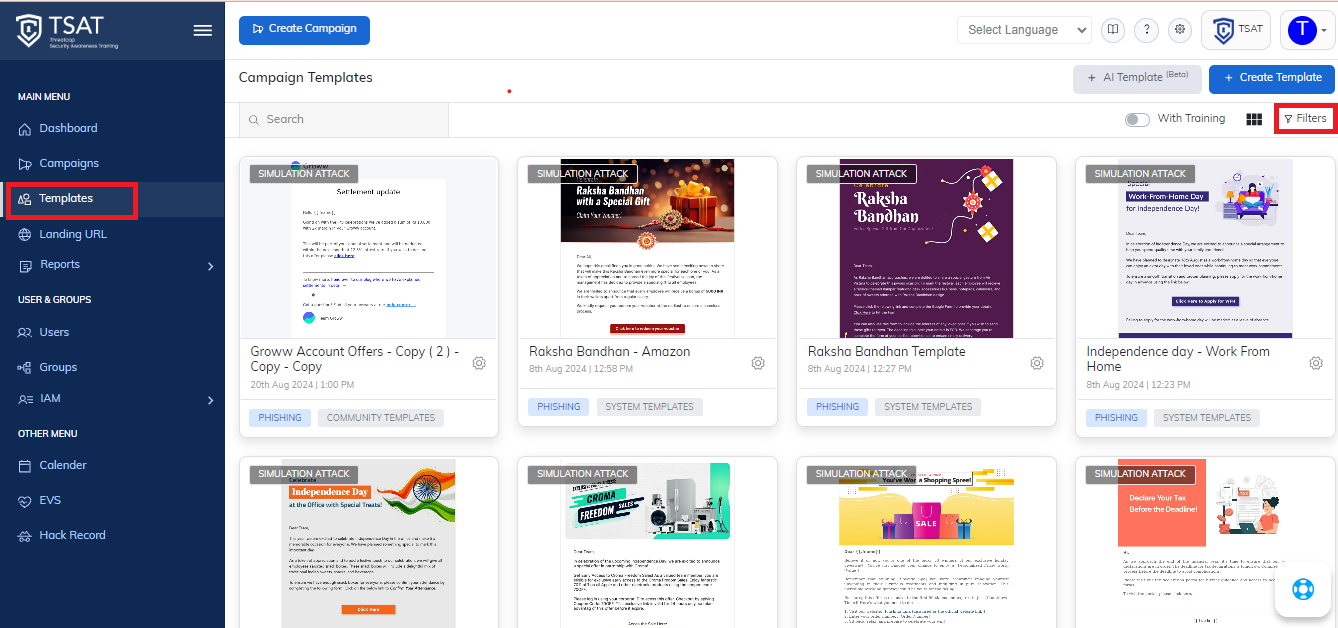Open the user avatar T account menu

point(1308,30)
